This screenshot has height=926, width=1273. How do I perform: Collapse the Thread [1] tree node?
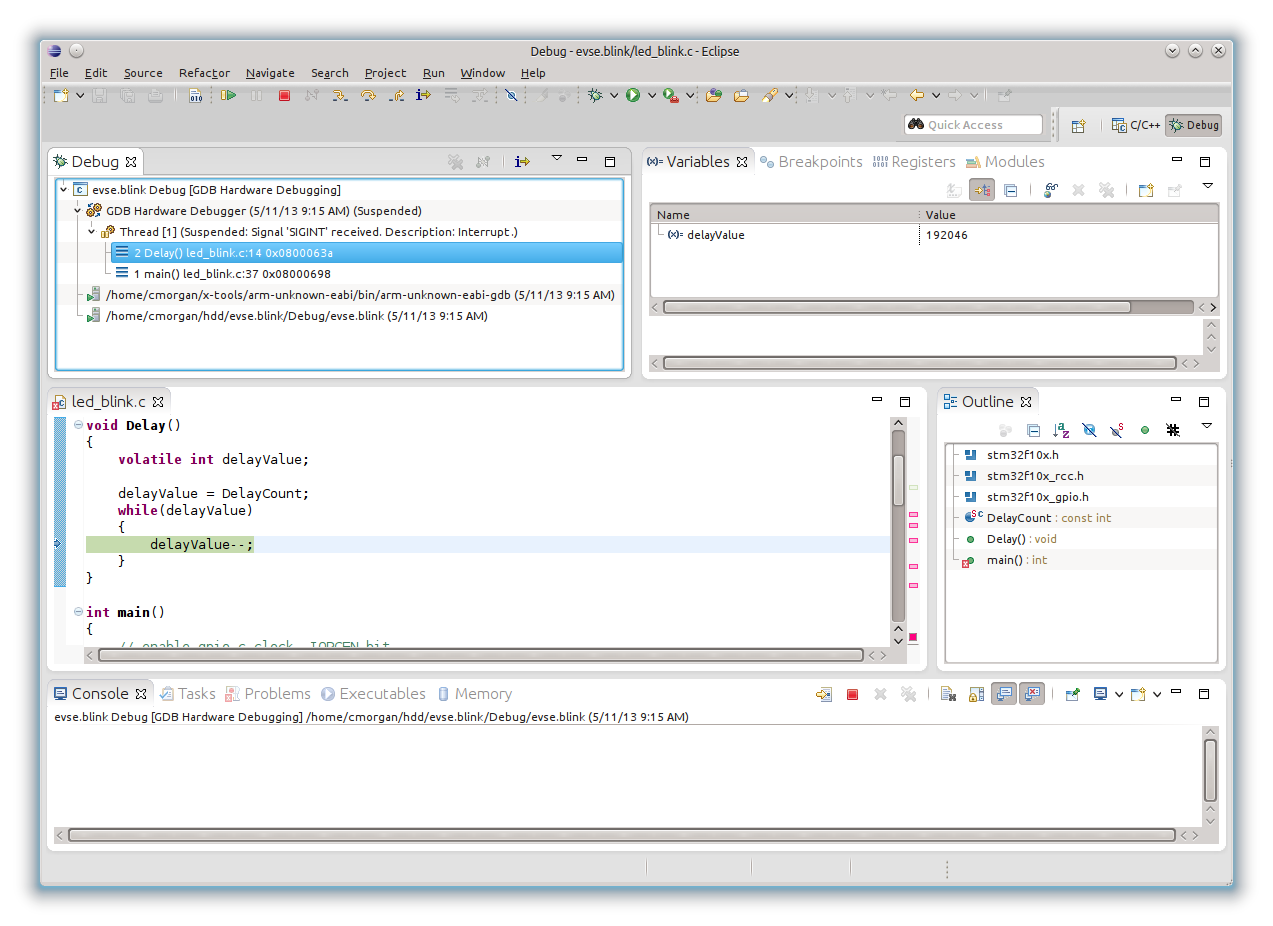coord(91,232)
